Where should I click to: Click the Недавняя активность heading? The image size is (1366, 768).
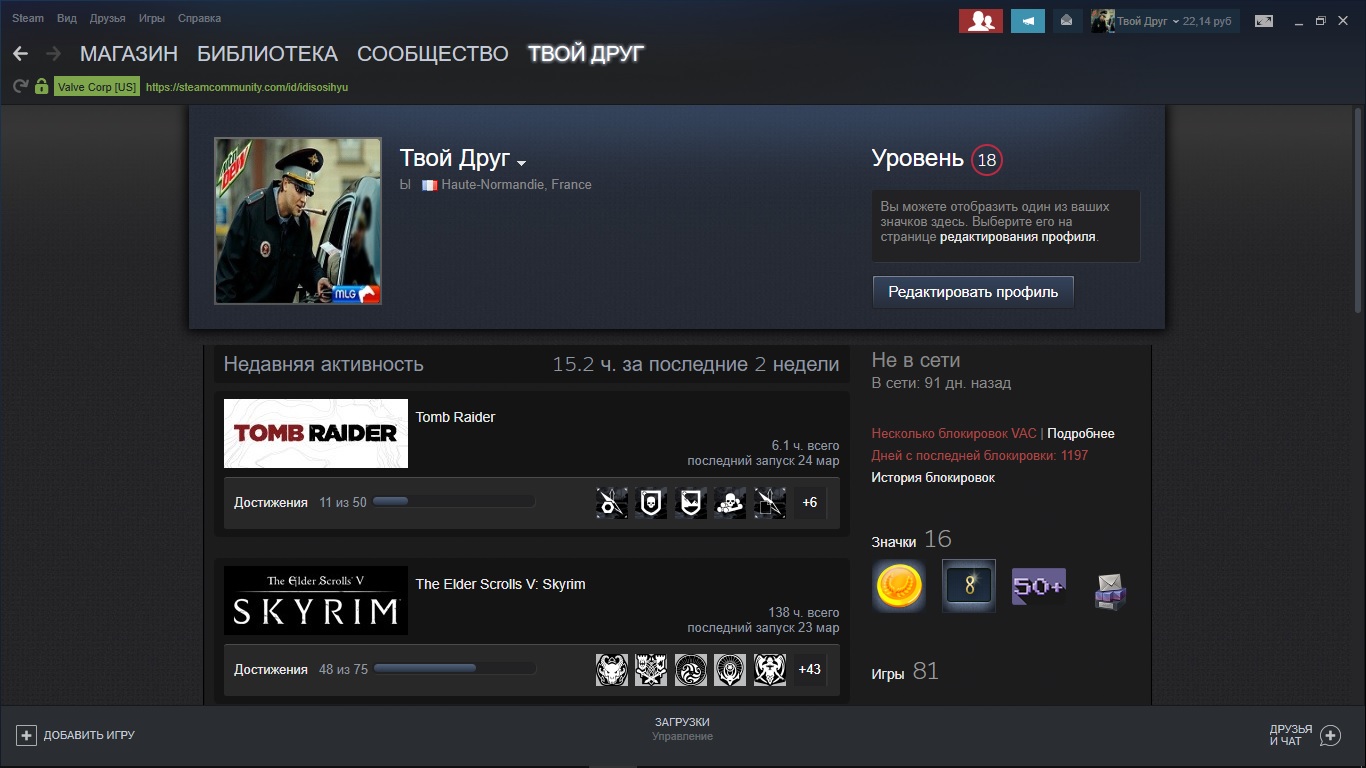[x=324, y=364]
